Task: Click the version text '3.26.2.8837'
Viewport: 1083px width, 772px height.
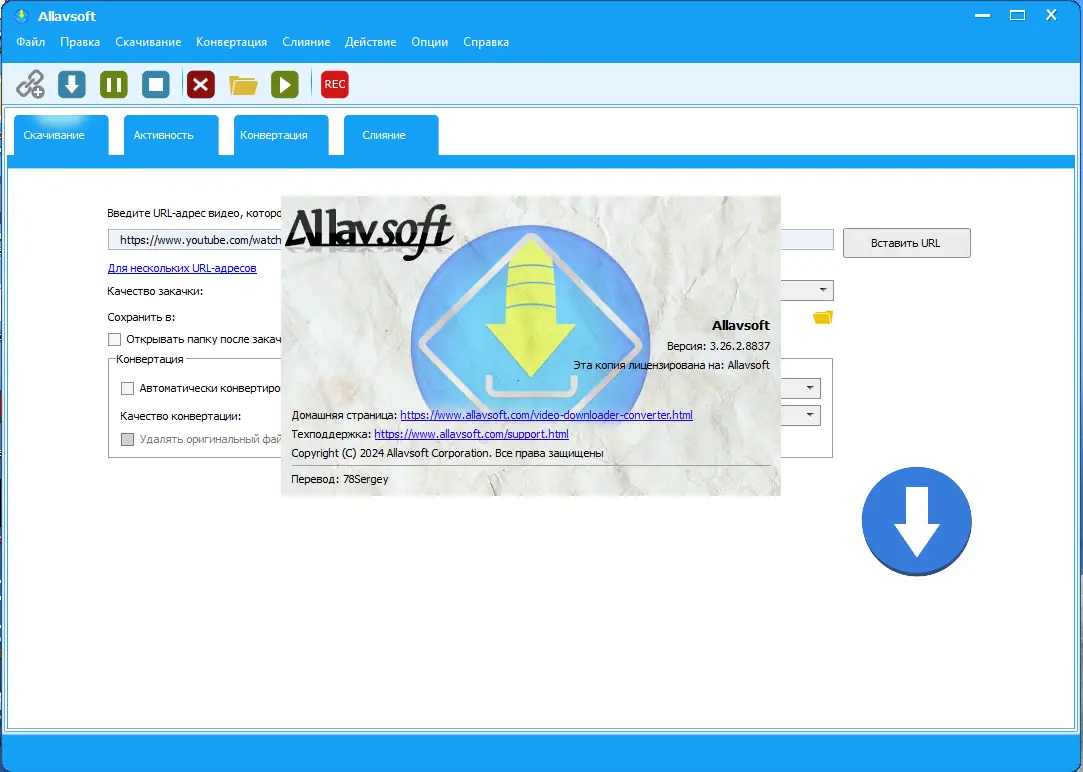Action: pyautogui.click(x=740, y=346)
